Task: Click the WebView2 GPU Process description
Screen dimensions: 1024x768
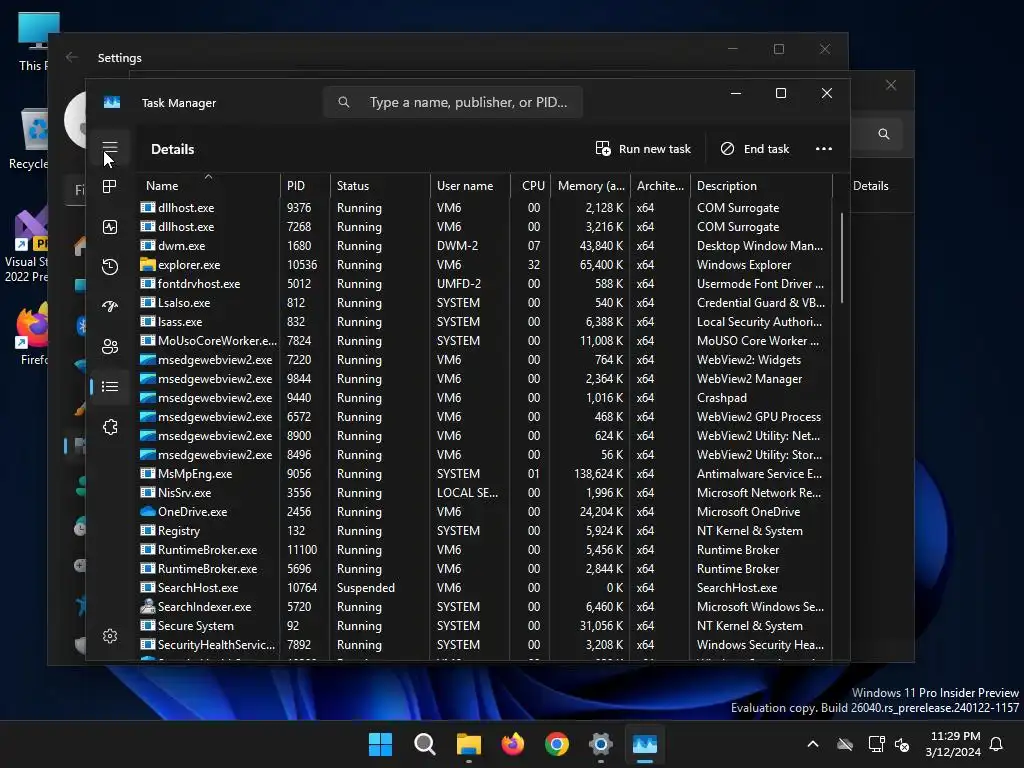Action: coord(759,417)
